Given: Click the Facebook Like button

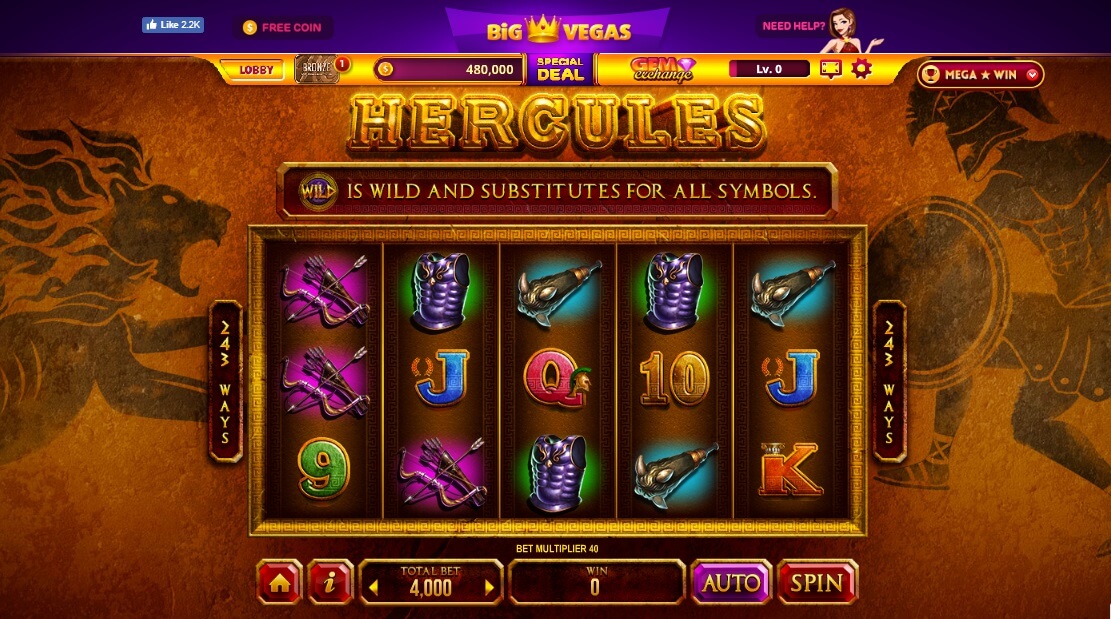Looking at the screenshot, I should [x=173, y=25].
